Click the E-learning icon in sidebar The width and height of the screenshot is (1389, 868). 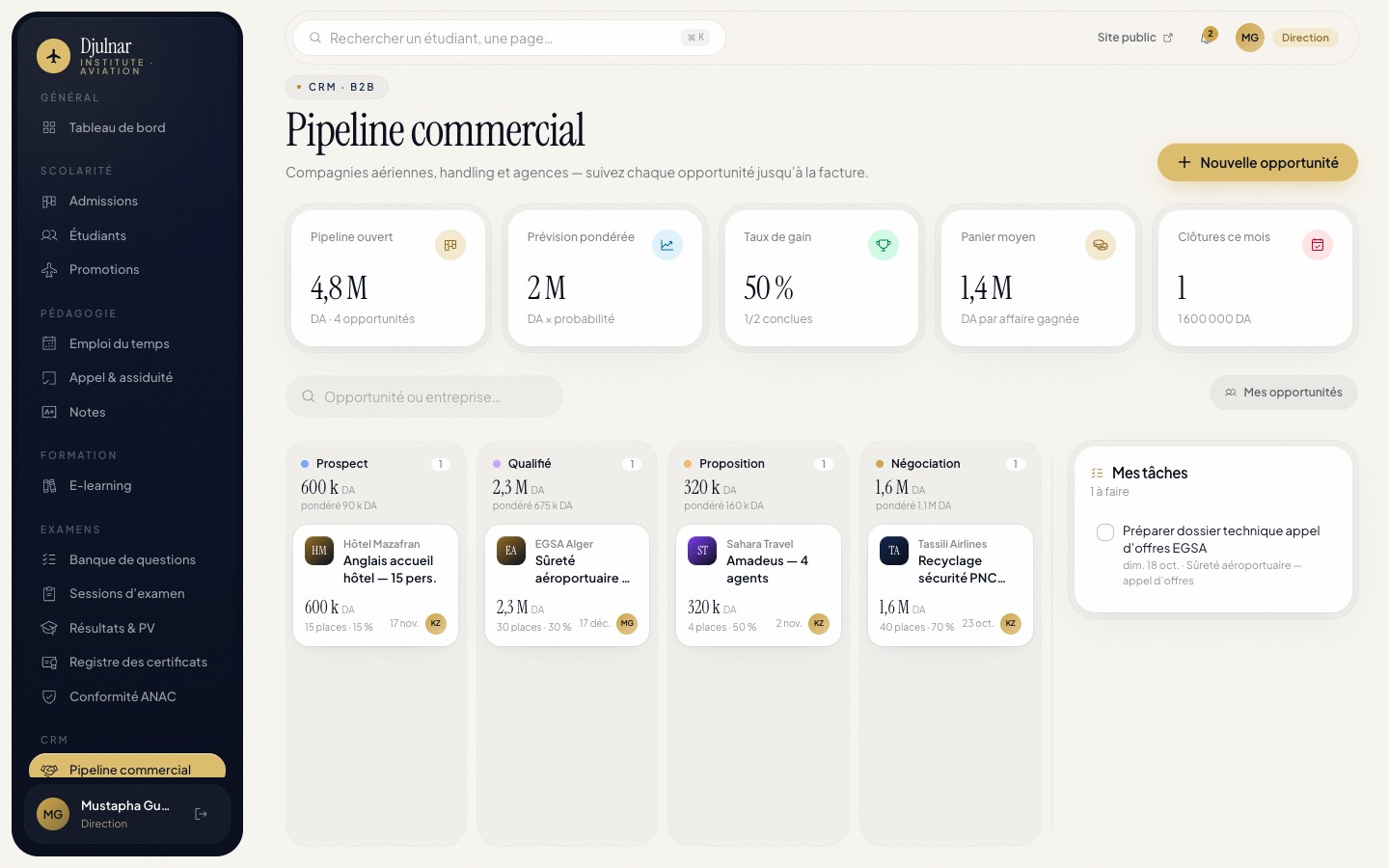(x=49, y=485)
